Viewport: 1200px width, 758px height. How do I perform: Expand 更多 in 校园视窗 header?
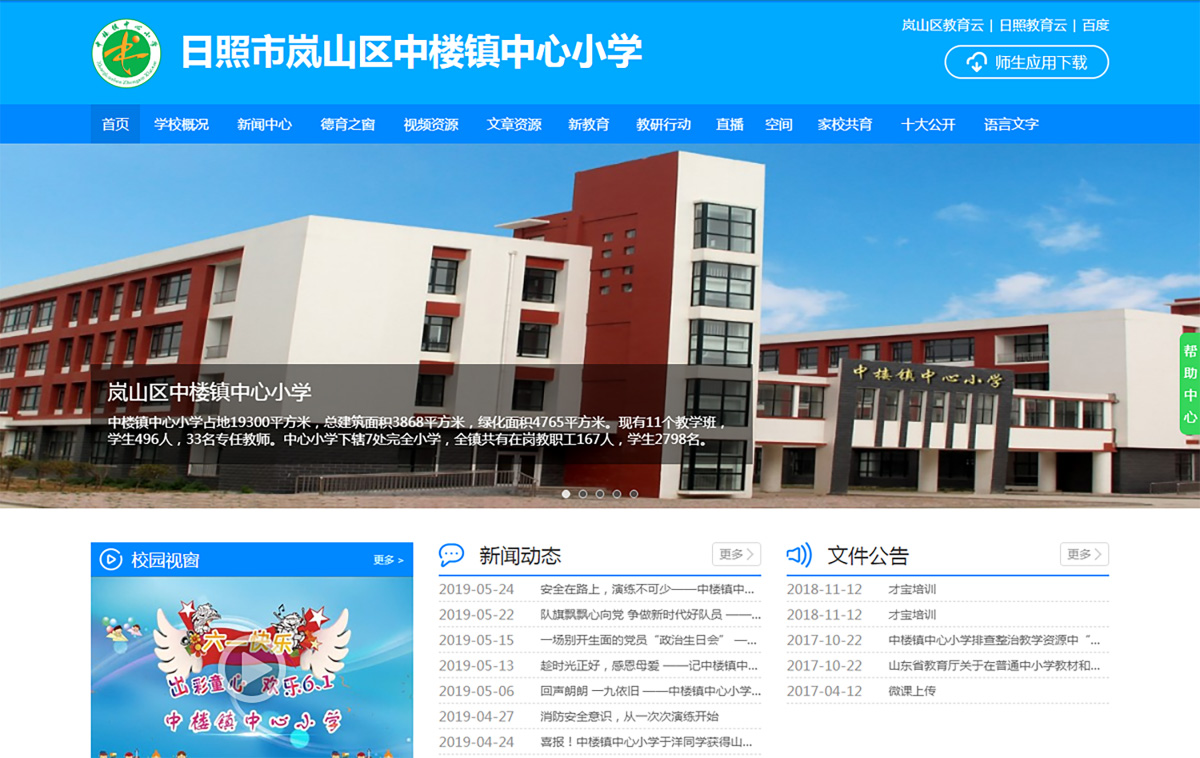click(388, 560)
